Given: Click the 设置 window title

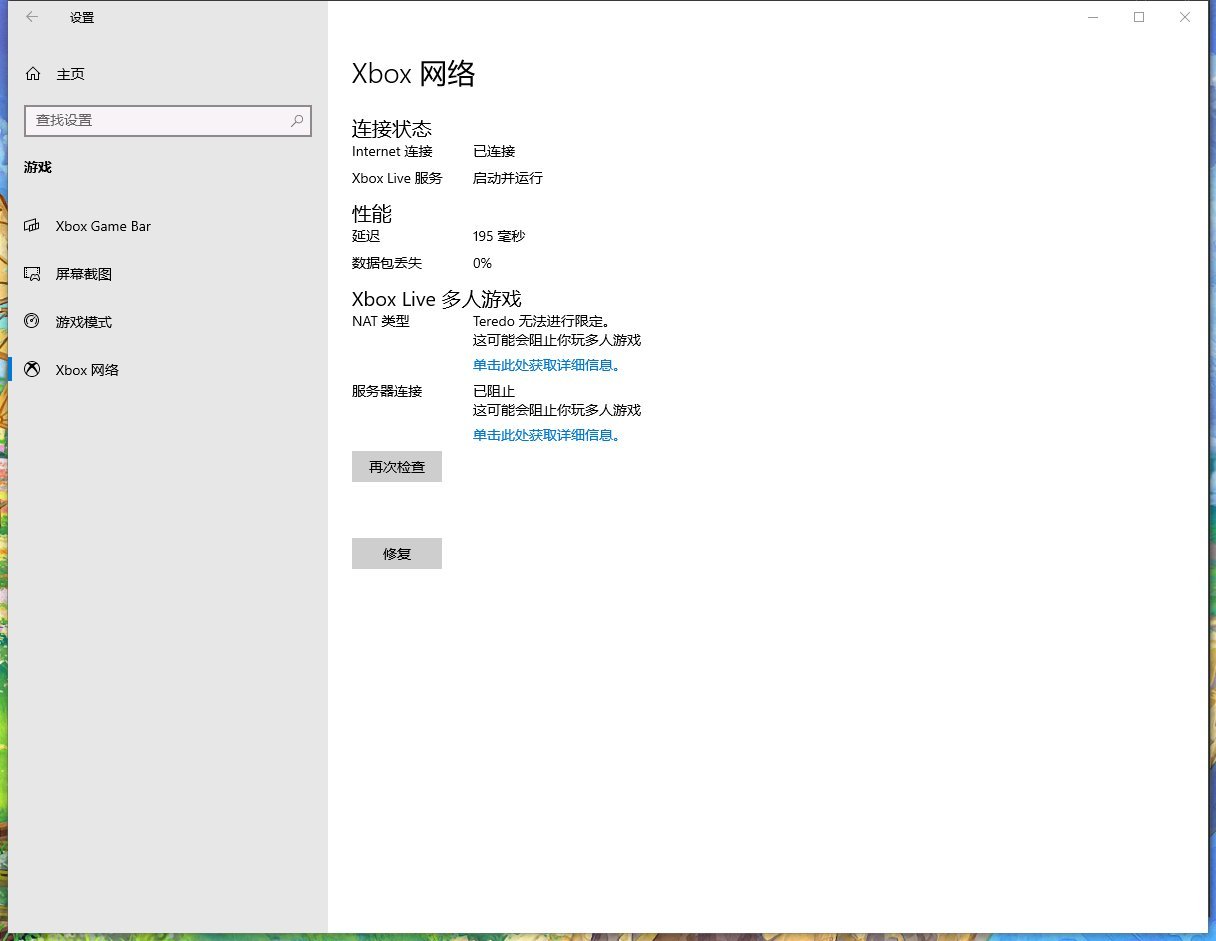Looking at the screenshot, I should pyautogui.click(x=82, y=17).
